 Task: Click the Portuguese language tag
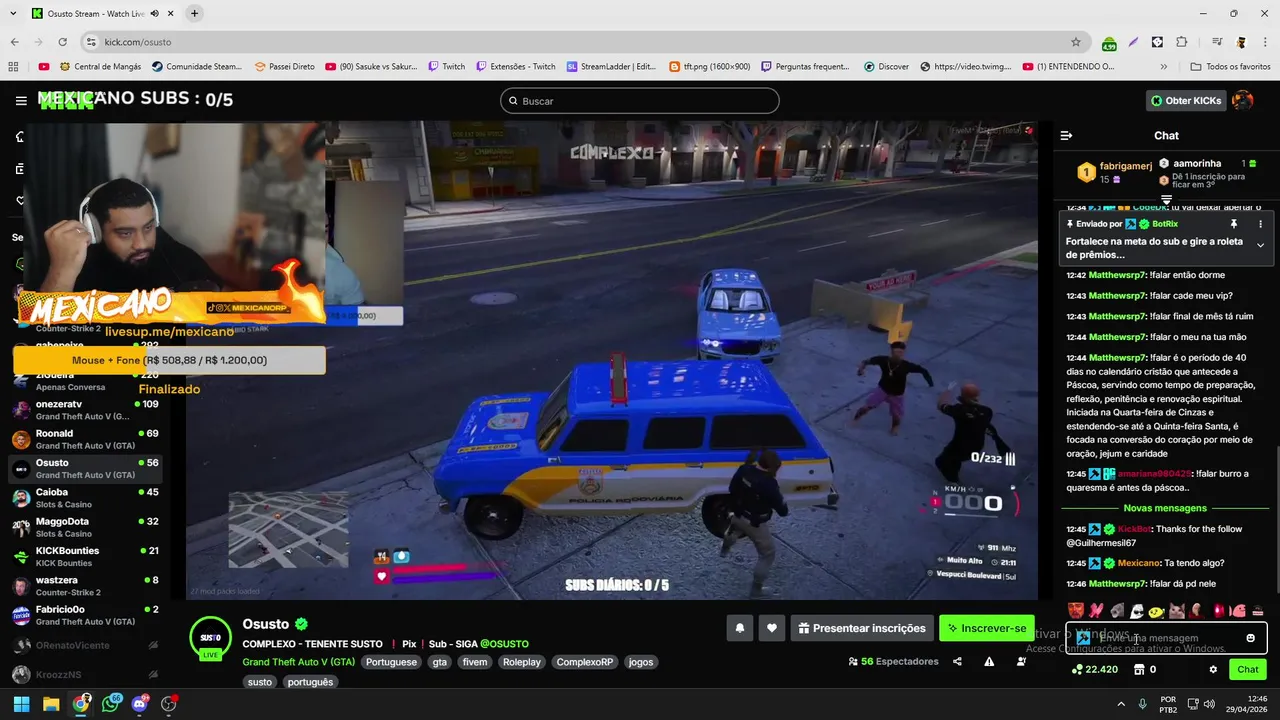pyautogui.click(x=391, y=662)
